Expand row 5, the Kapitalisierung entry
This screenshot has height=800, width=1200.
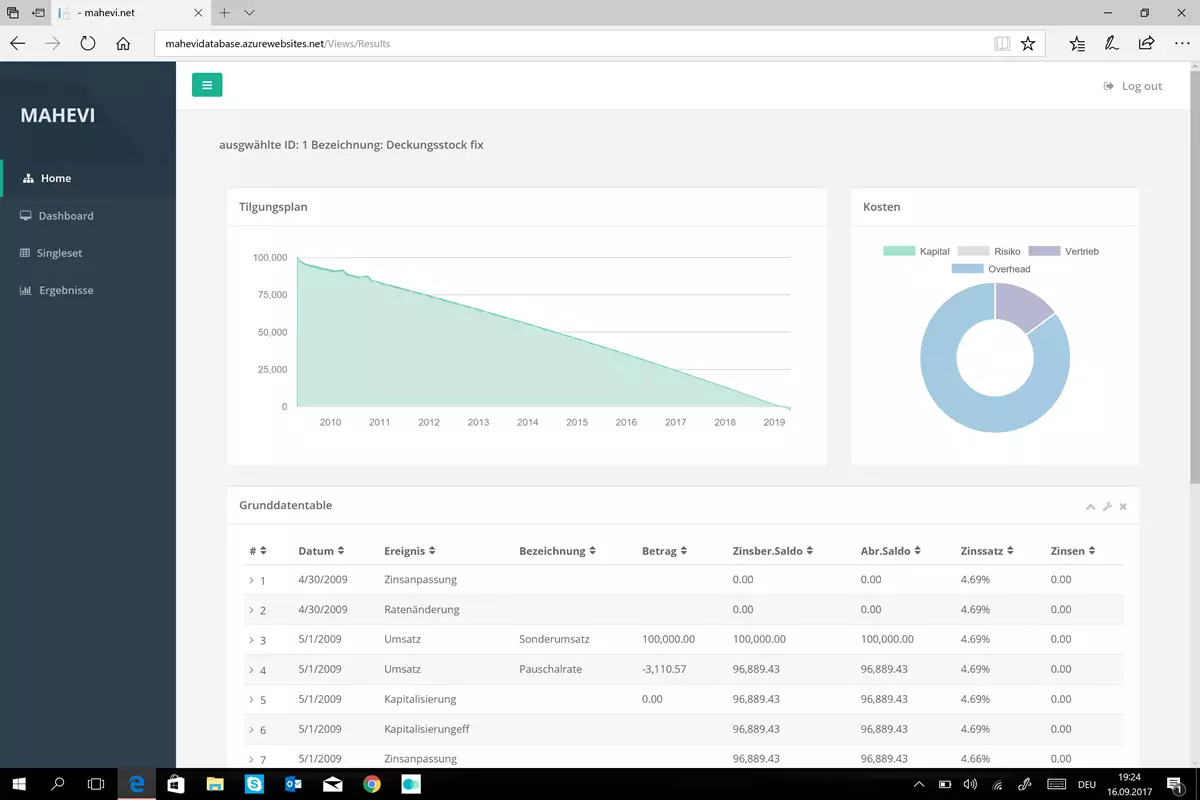pyautogui.click(x=251, y=700)
